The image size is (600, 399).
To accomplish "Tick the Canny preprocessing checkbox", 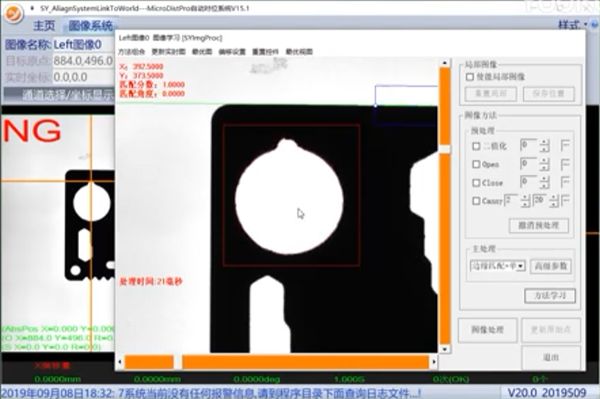I will 476,201.
